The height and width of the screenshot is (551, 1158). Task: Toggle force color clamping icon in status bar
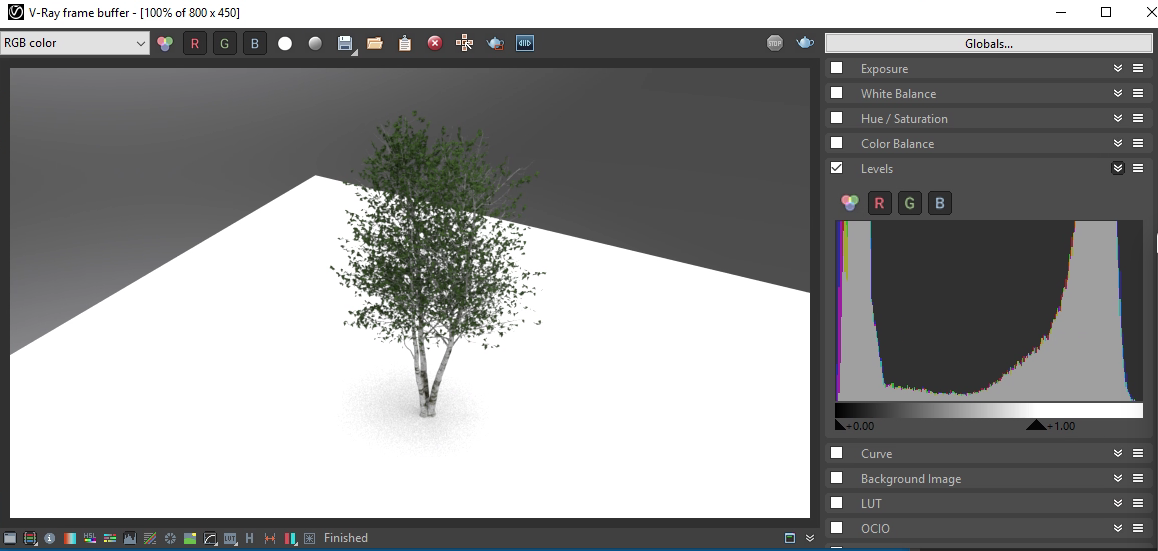[x=30, y=538]
